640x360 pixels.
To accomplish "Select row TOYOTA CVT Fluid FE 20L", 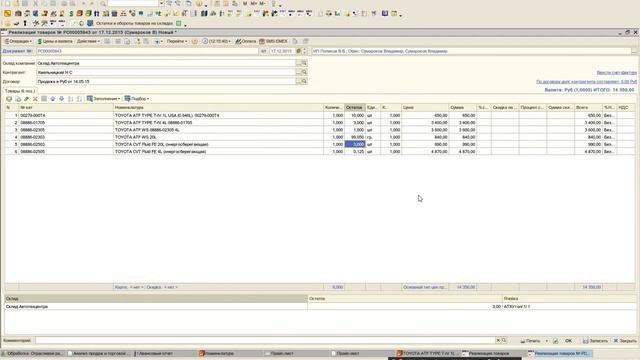I will click(x=320, y=144).
